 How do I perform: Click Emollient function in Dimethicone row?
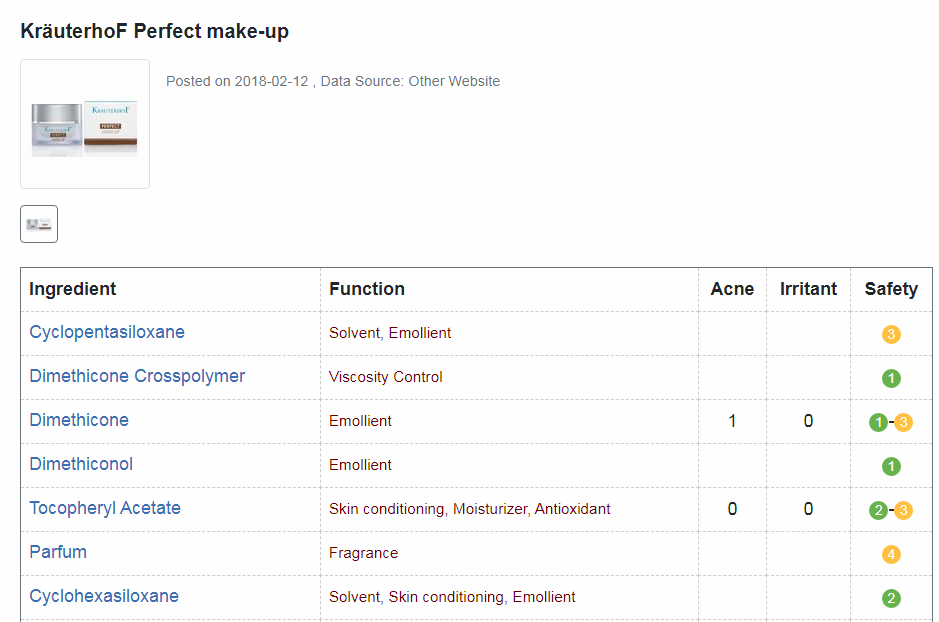point(361,421)
